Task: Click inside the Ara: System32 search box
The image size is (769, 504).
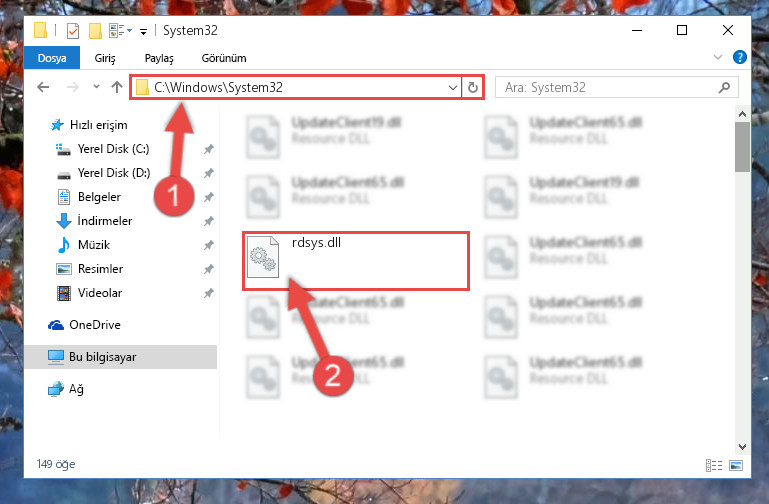Action: [606, 87]
